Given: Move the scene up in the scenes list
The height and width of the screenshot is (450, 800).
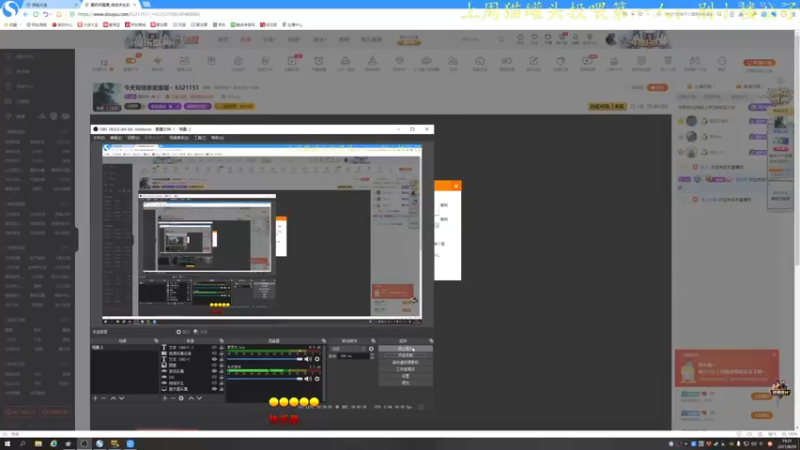Looking at the screenshot, I should pyautogui.click(x=113, y=398).
